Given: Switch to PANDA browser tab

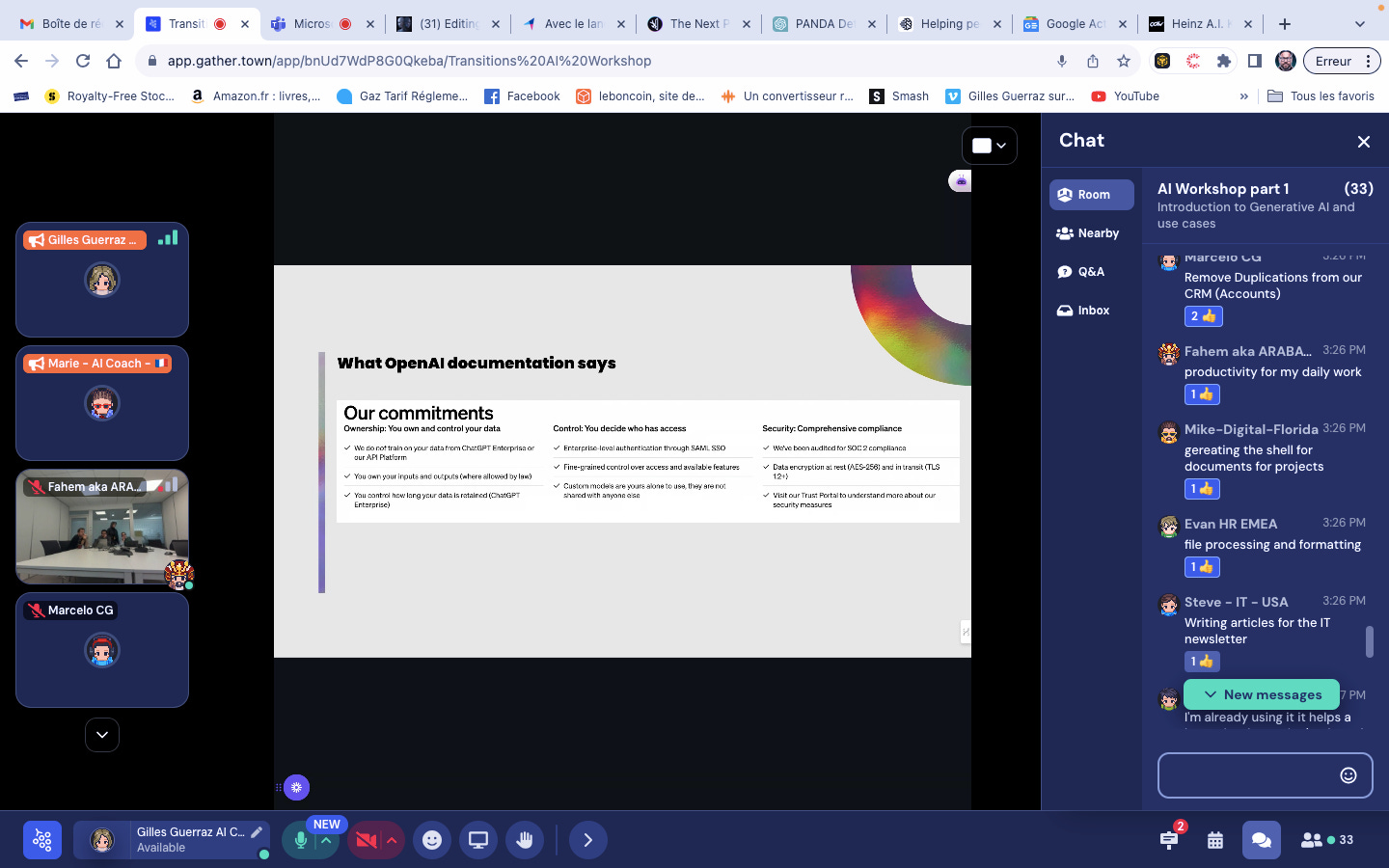Looking at the screenshot, I should pyautogui.click(x=823, y=24).
